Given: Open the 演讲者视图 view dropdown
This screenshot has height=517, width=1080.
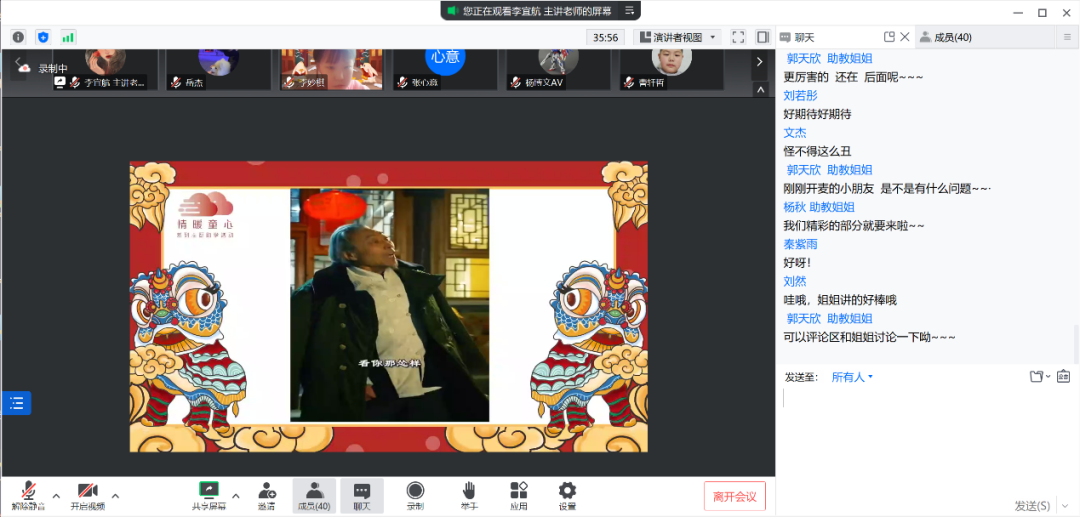Looking at the screenshot, I should 677,37.
